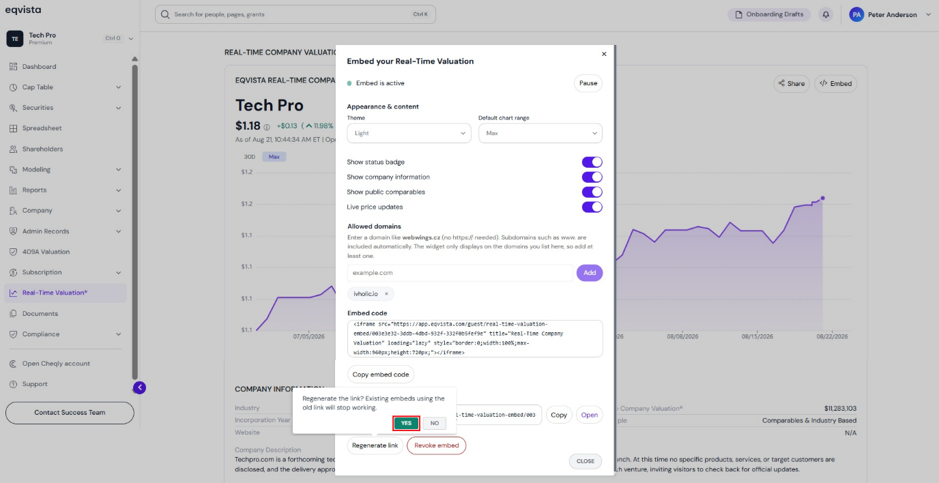This screenshot has height=483, width=939.
Task: Click the CLOSE dialog button
Action: click(585, 461)
